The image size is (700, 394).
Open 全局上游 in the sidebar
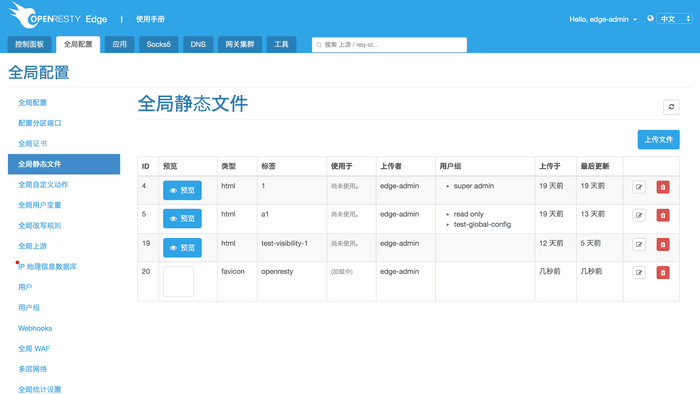click(32, 246)
